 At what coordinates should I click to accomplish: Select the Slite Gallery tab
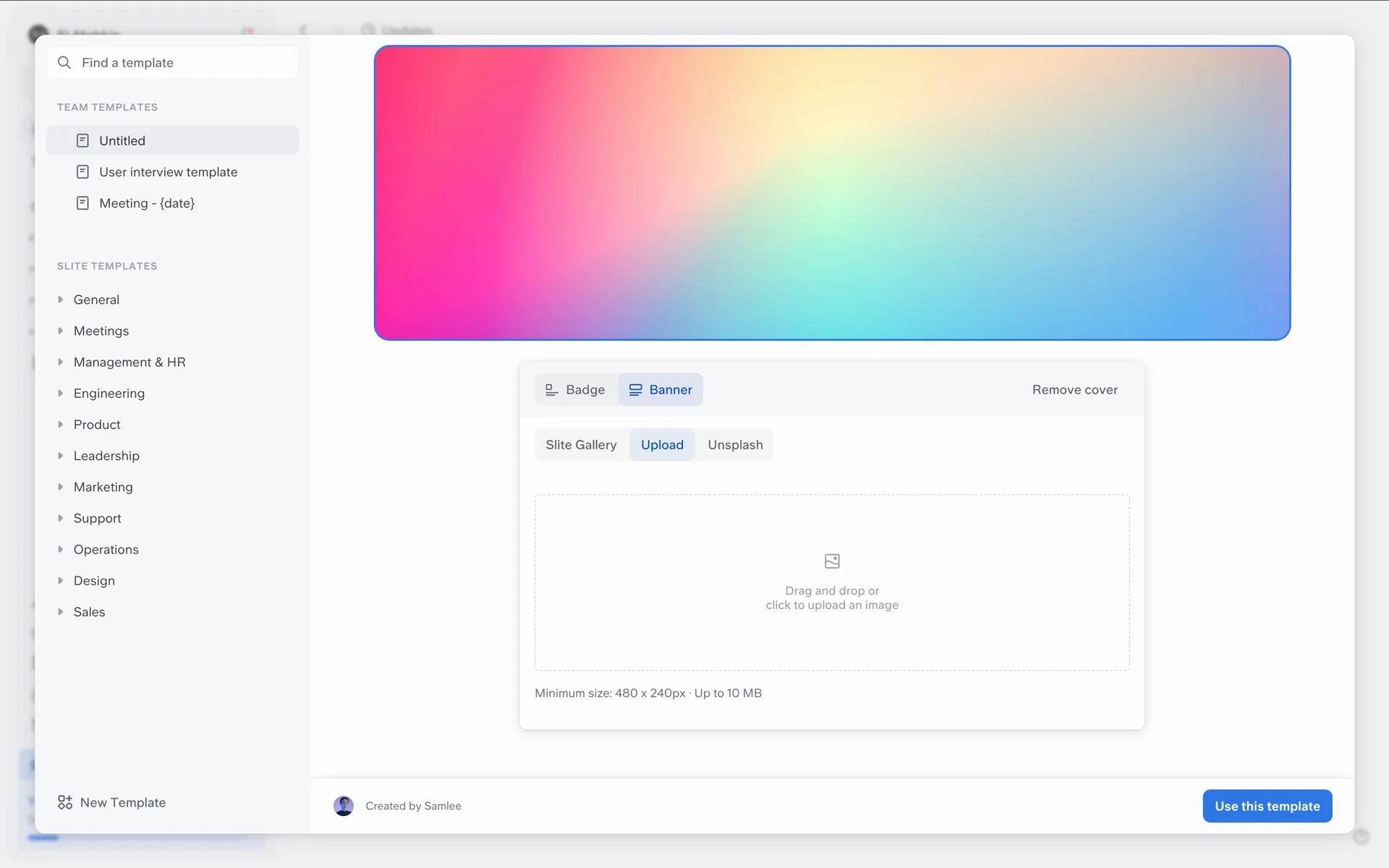[581, 445]
